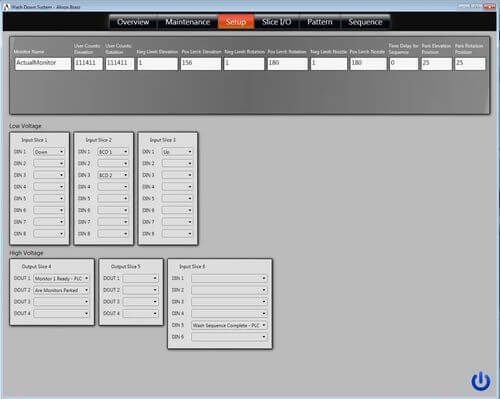The width and height of the screenshot is (500, 399).
Task: Open the Pattern tab
Action: pos(320,22)
